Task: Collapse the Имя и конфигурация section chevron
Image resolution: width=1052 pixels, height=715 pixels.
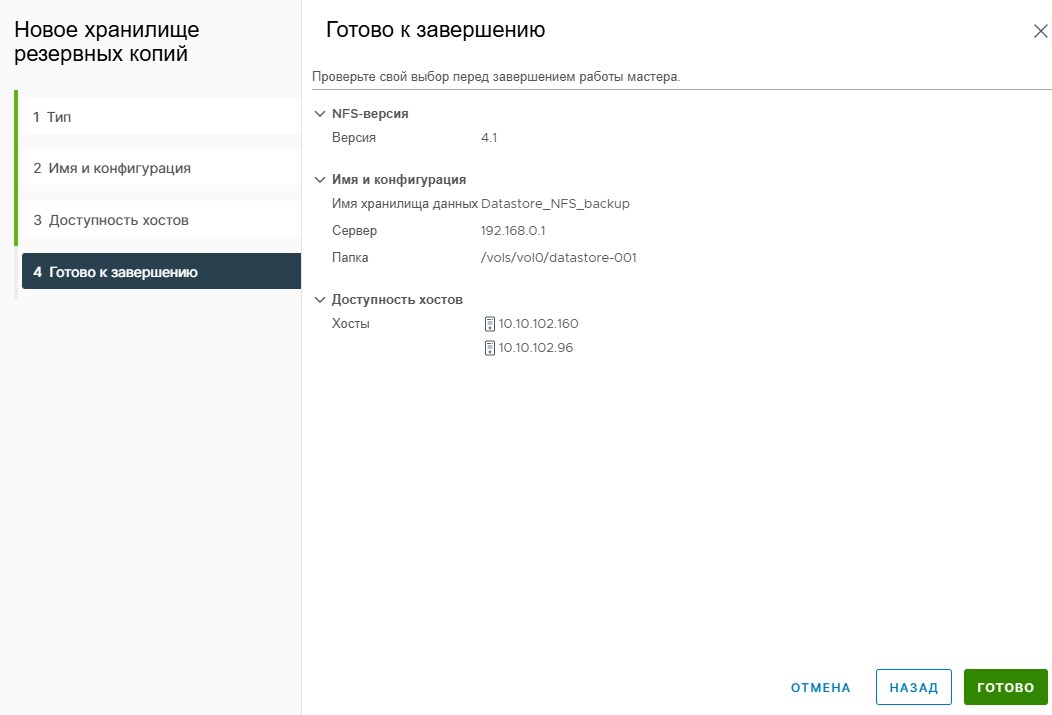Action: (x=320, y=180)
